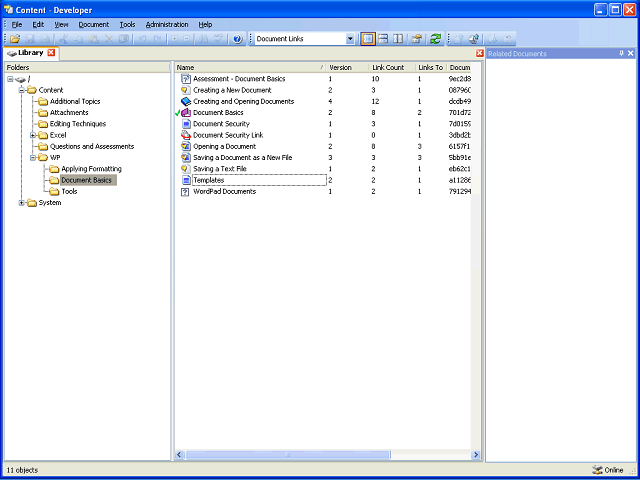Select the Tools folder under WP
This screenshot has width=640, height=480.
click(69, 191)
